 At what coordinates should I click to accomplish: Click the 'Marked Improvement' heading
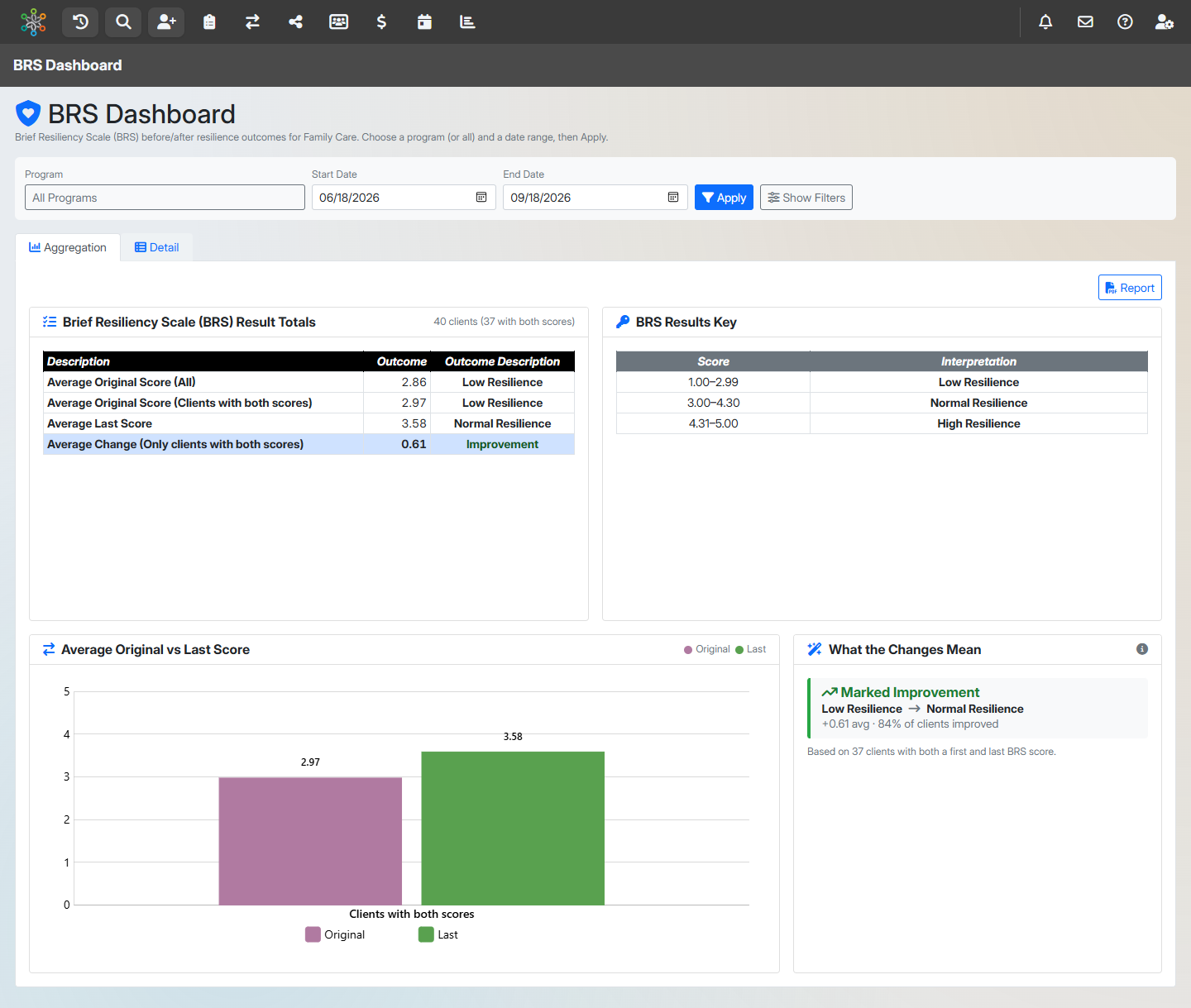pyautogui.click(x=910, y=692)
